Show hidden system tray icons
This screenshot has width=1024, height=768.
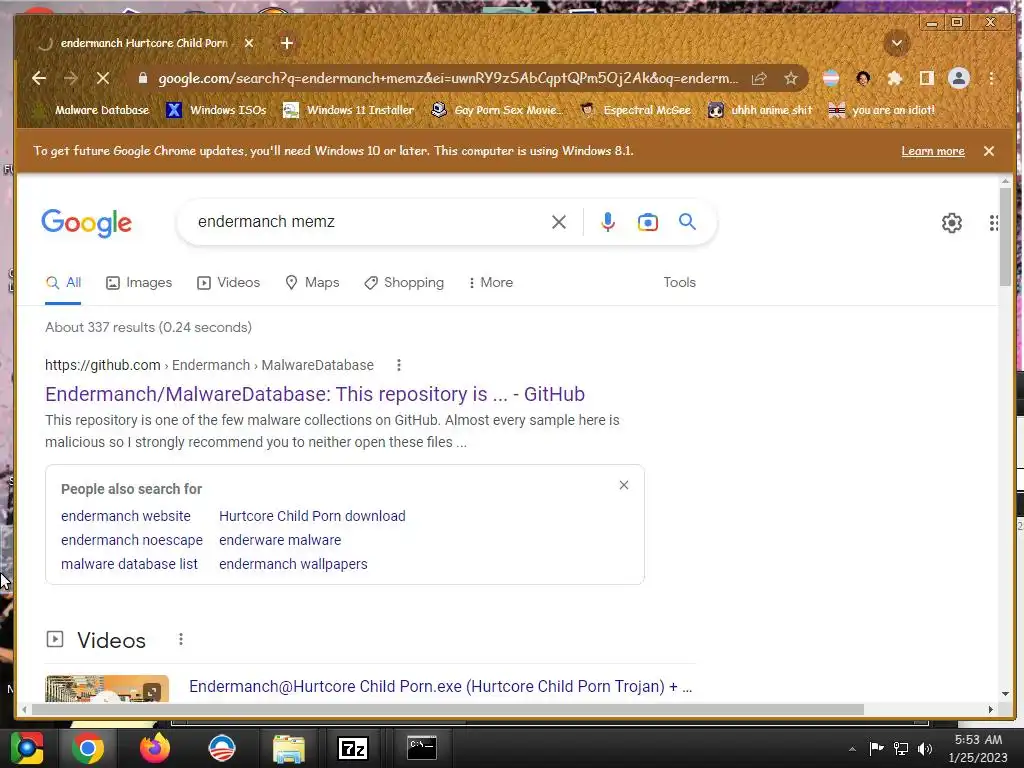(x=852, y=749)
